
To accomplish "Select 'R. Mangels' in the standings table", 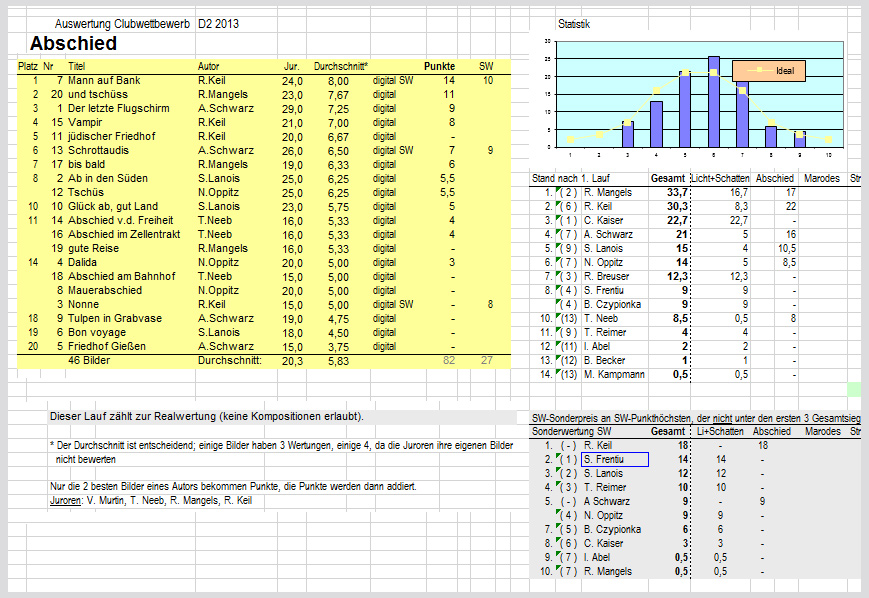I will [607, 192].
